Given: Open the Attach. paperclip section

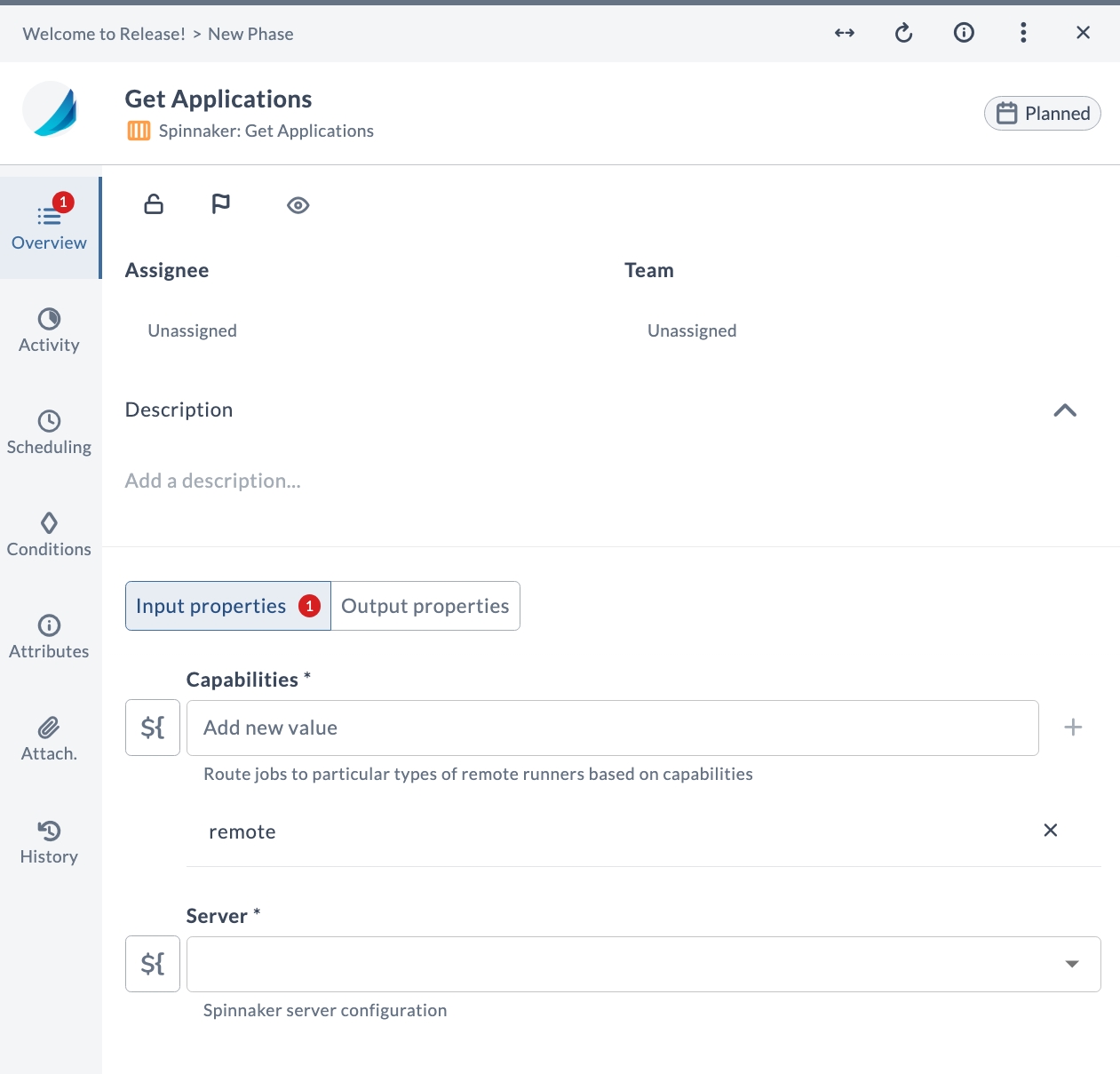Looking at the screenshot, I should click(x=50, y=739).
